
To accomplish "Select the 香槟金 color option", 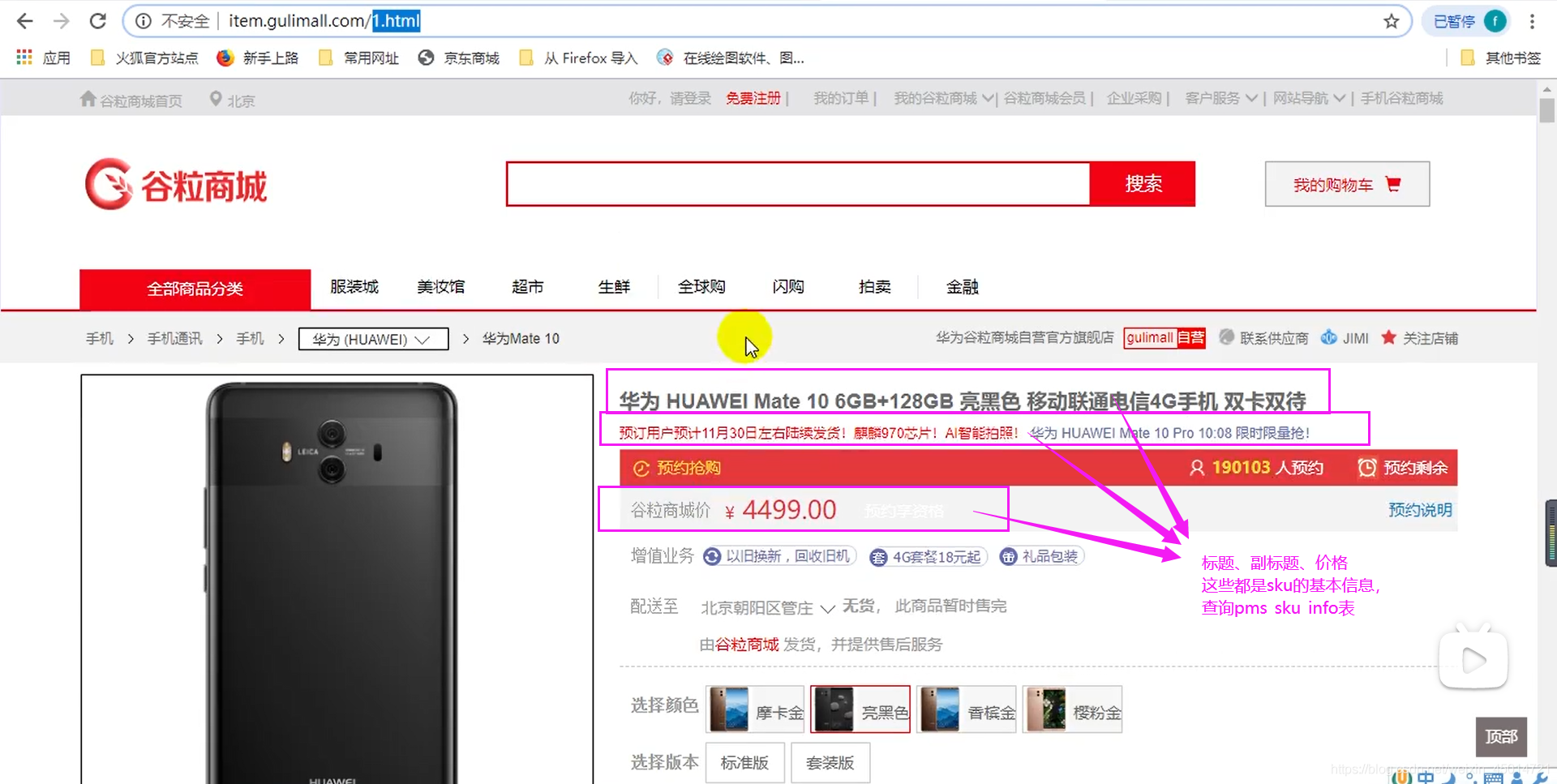I will coord(967,709).
